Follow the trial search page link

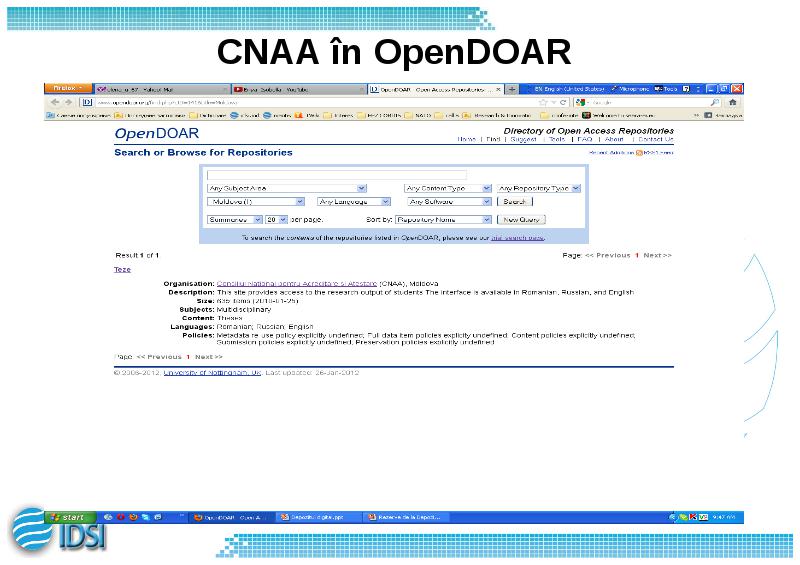[517, 237]
